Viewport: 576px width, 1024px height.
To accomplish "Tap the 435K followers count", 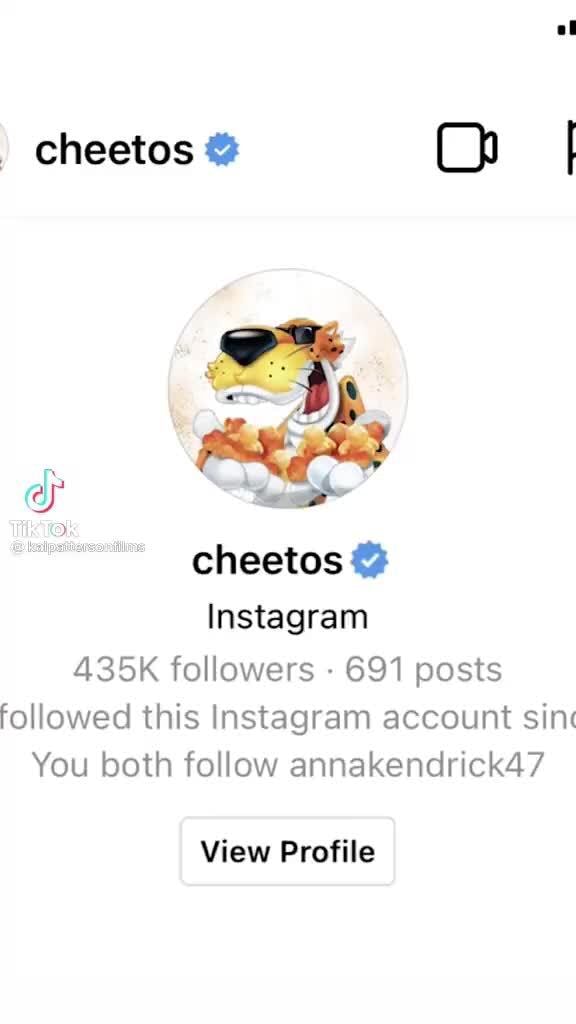I will [x=193, y=669].
